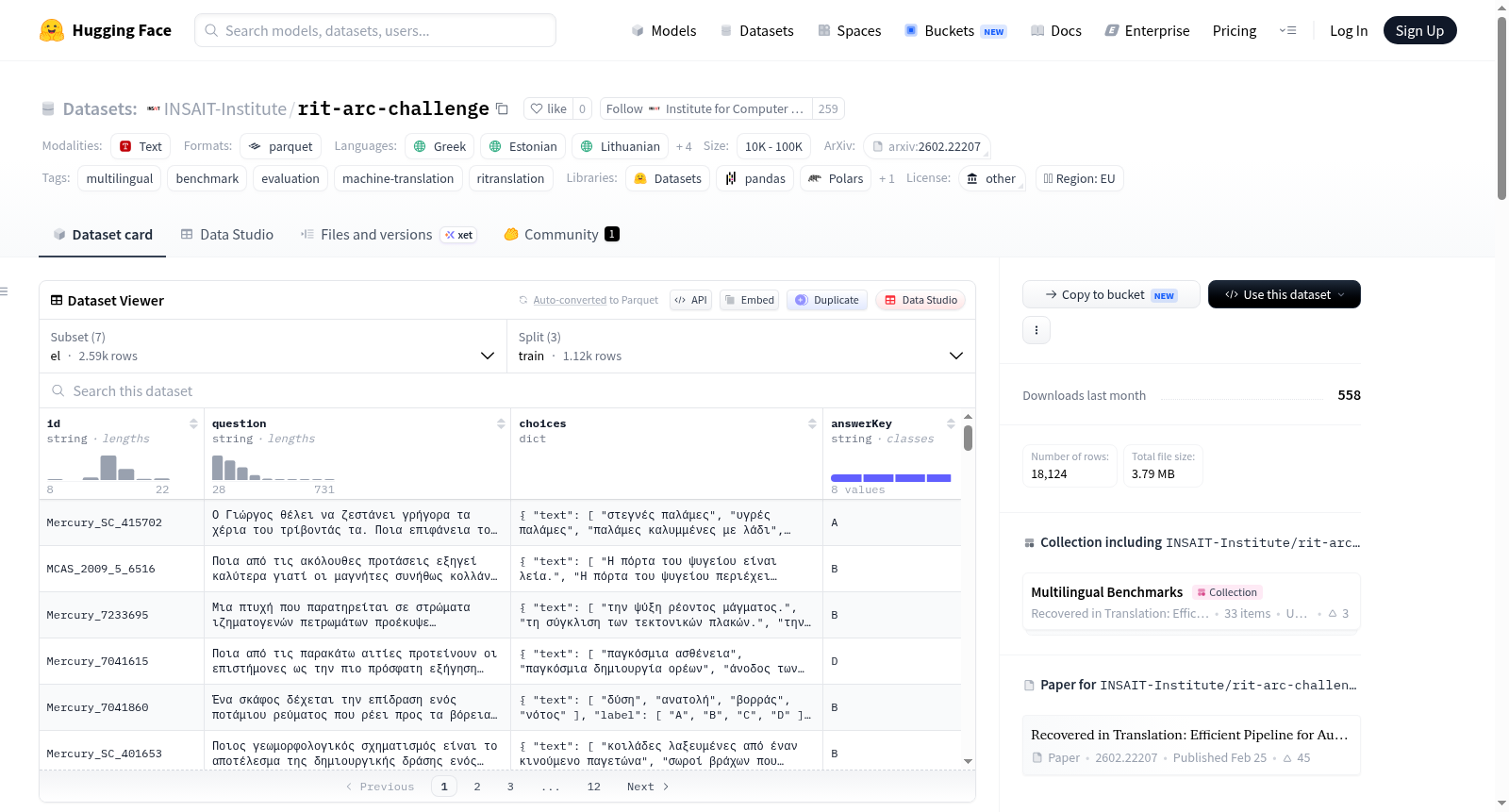Open the question column length histogram
The image size is (1509, 812).
click(274, 467)
